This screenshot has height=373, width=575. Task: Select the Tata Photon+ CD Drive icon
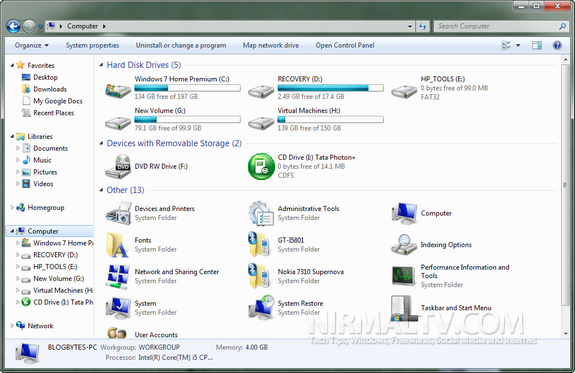pos(261,166)
